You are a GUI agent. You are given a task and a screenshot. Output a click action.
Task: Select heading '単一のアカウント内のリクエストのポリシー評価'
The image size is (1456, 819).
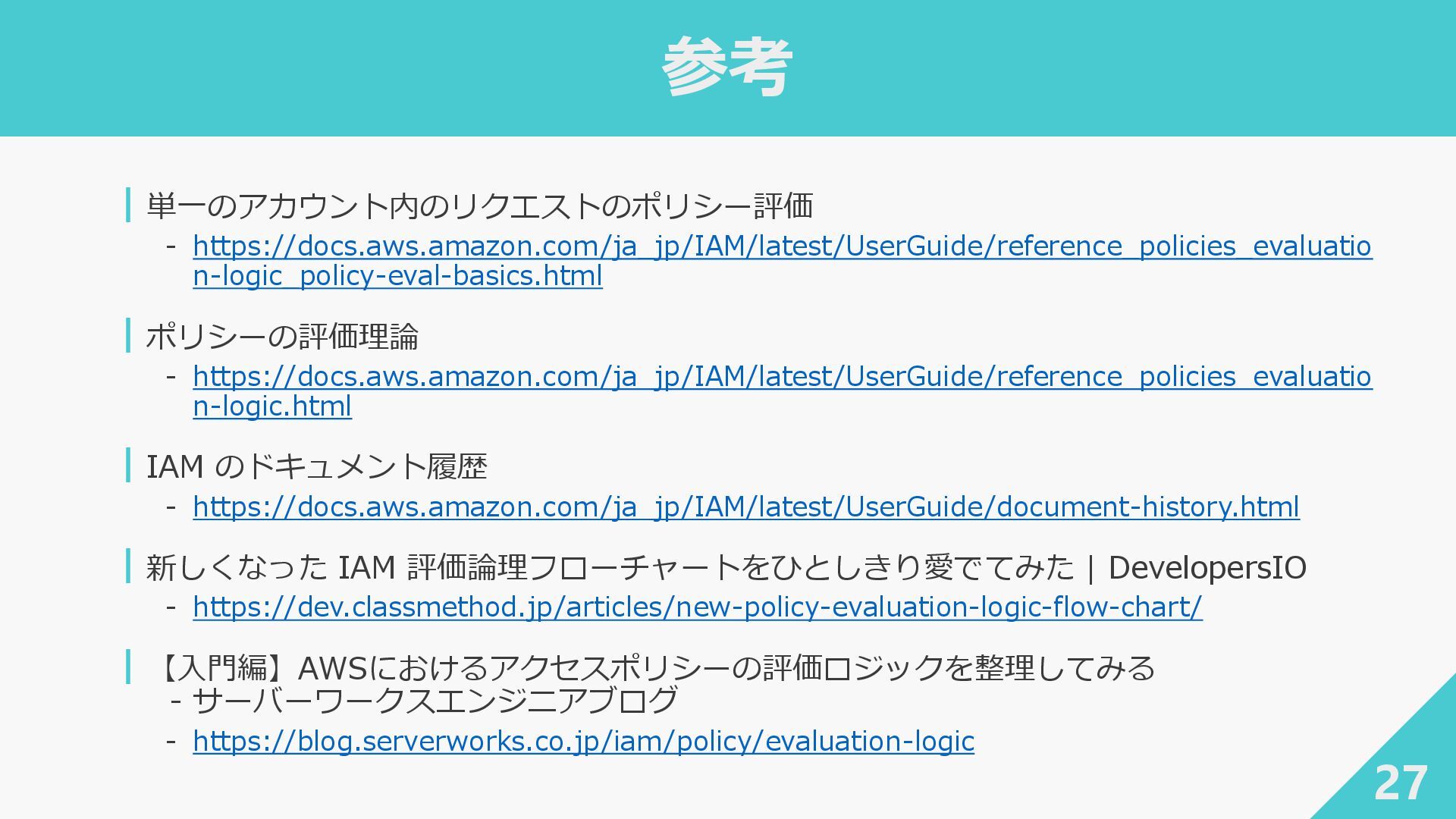coord(479,206)
